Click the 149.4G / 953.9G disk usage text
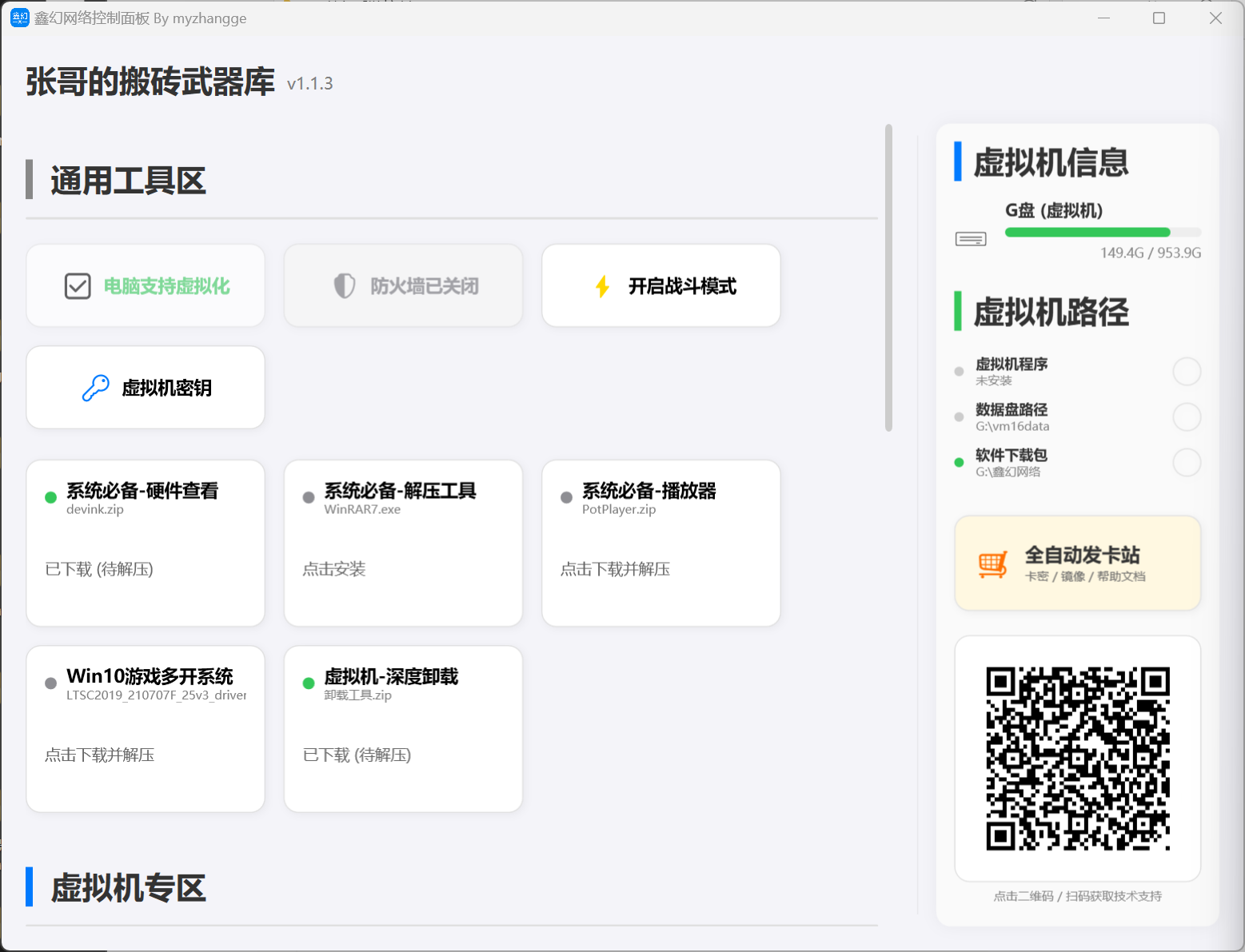 (1151, 253)
